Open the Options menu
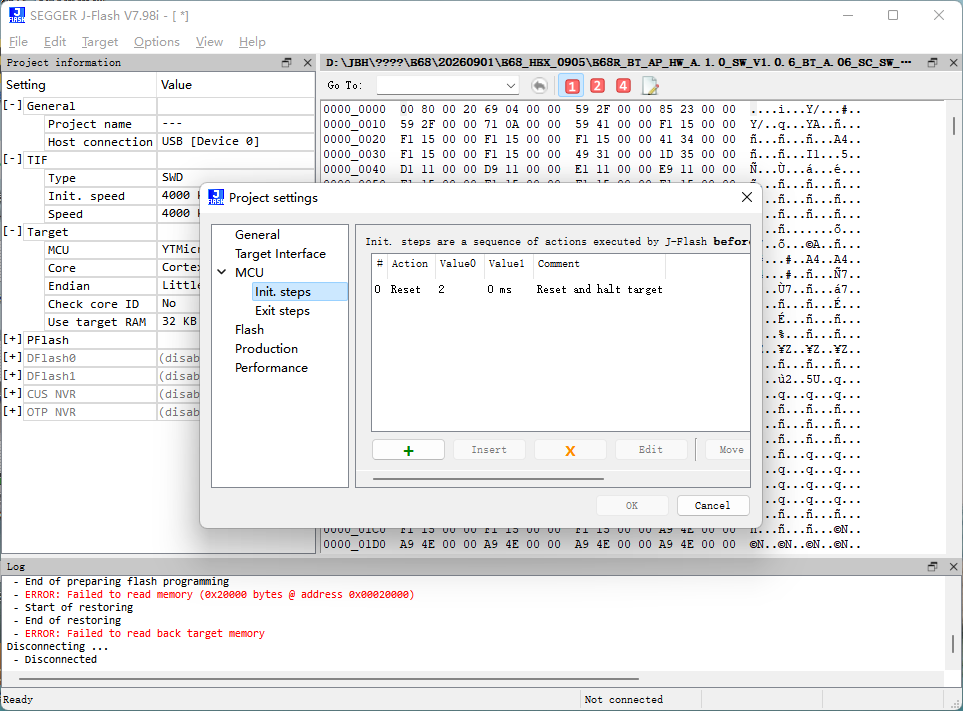The height and width of the screenshot is (711, 963). click(x=157, y=42)
